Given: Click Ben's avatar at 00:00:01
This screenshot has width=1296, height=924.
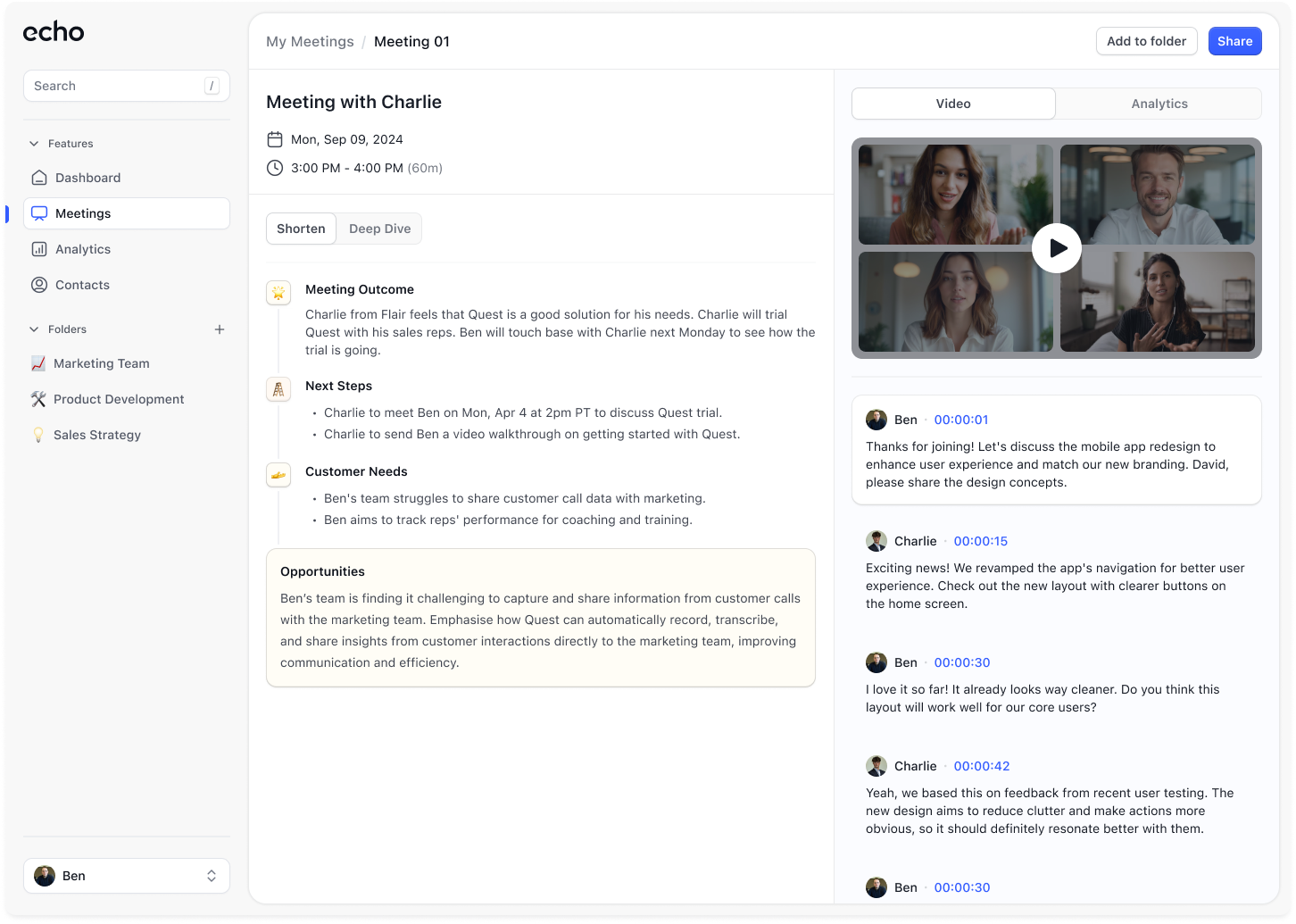Looking at the screenshot, I should click(x=876, y=420).
